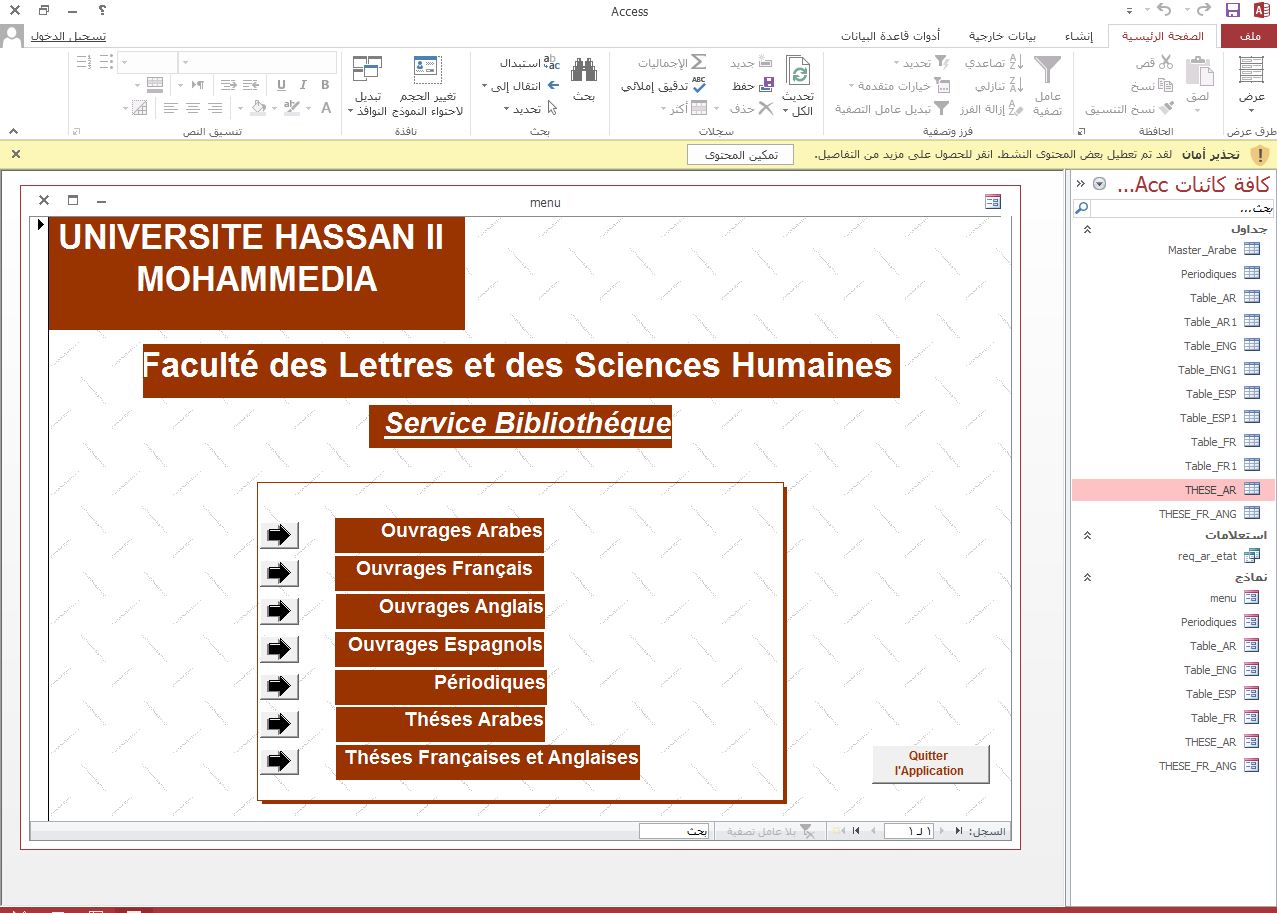
Task: Open تبديل النوافذ Switch Windows dropdown
Action: 367,86
